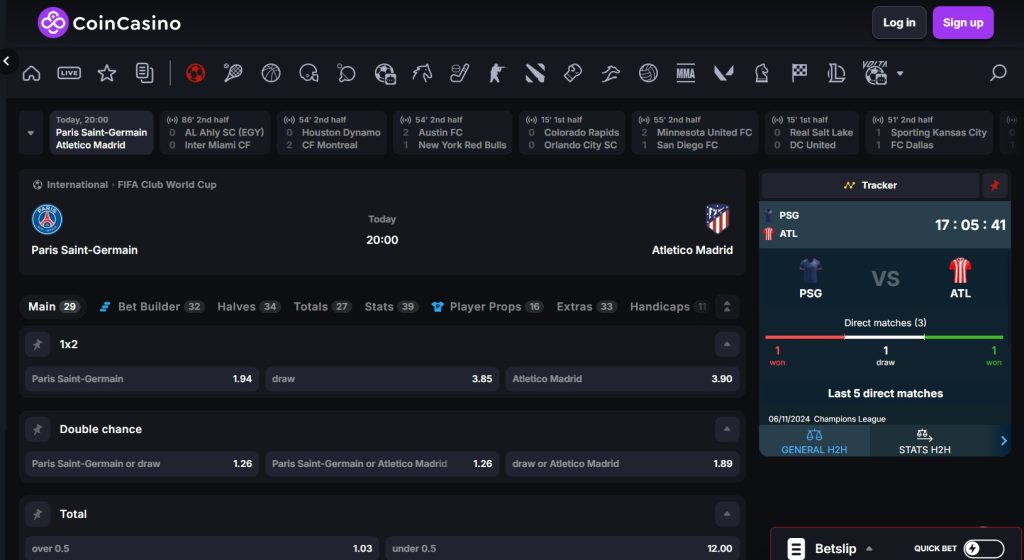
Task: Select the red Soccer sport icon
Action: tap(195, 73)
